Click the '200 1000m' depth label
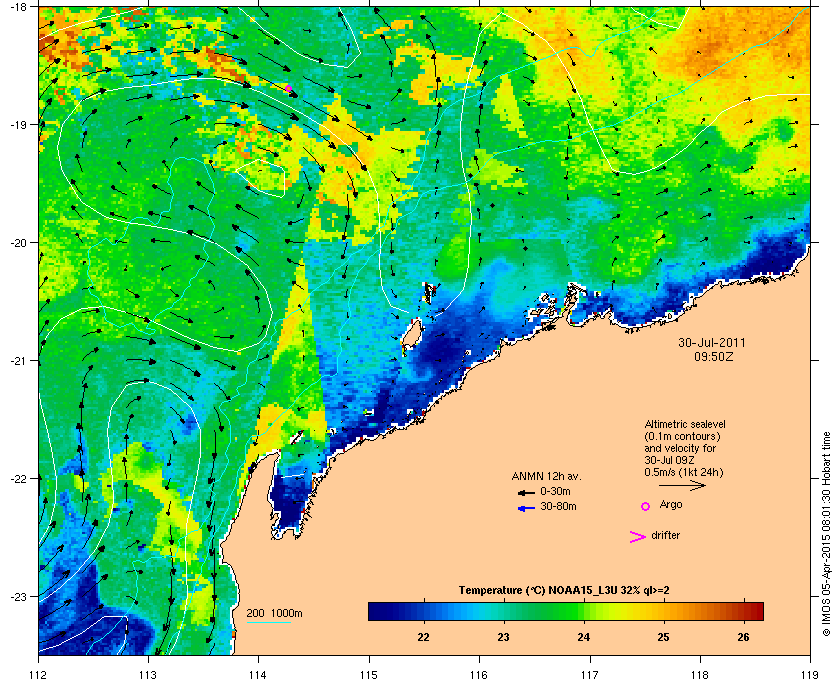The image size is (840, 680). point(274,613)
